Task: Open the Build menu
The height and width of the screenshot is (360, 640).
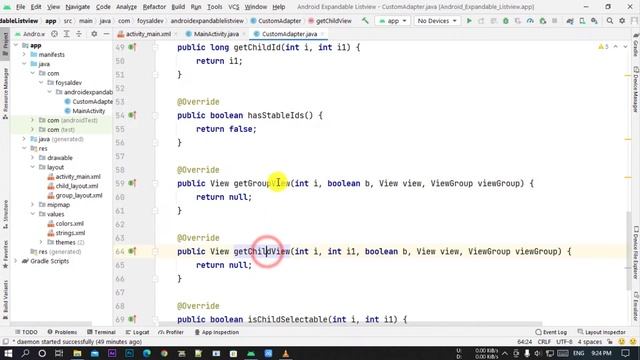Action: coord(178,7)
